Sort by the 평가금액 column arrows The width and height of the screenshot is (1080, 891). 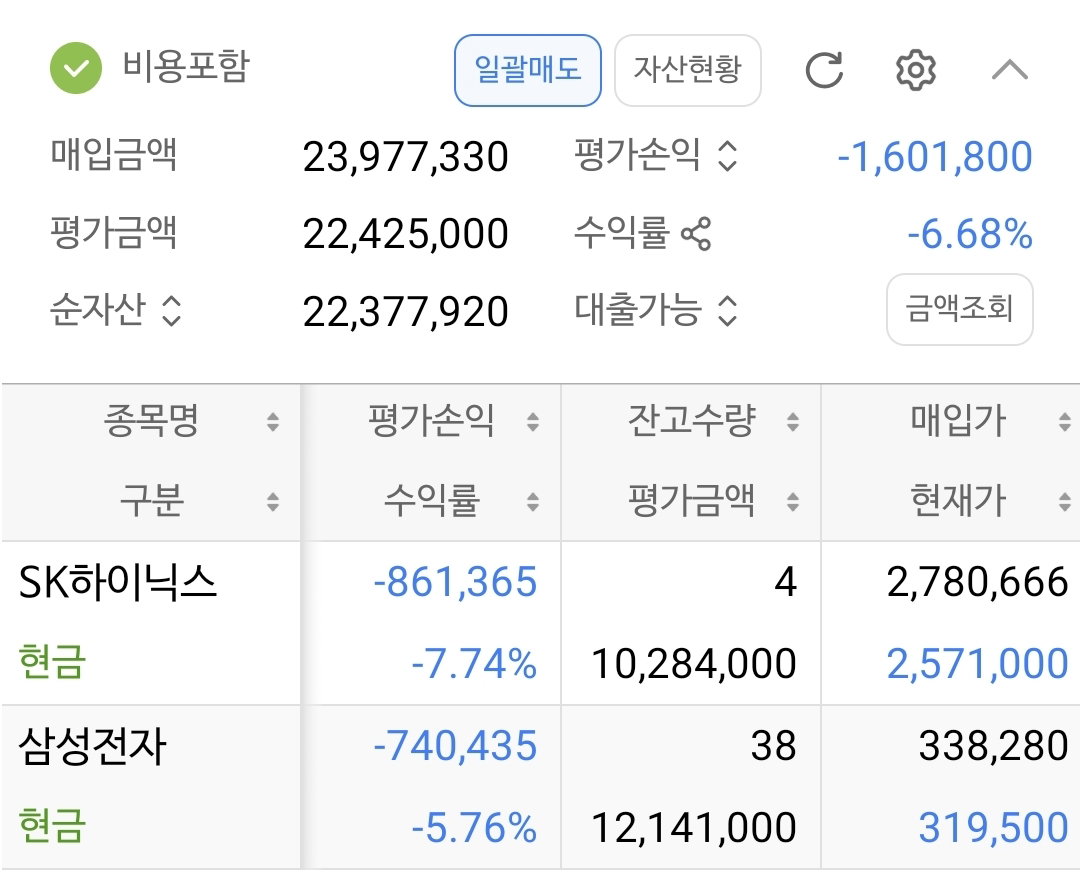(793, 501)
